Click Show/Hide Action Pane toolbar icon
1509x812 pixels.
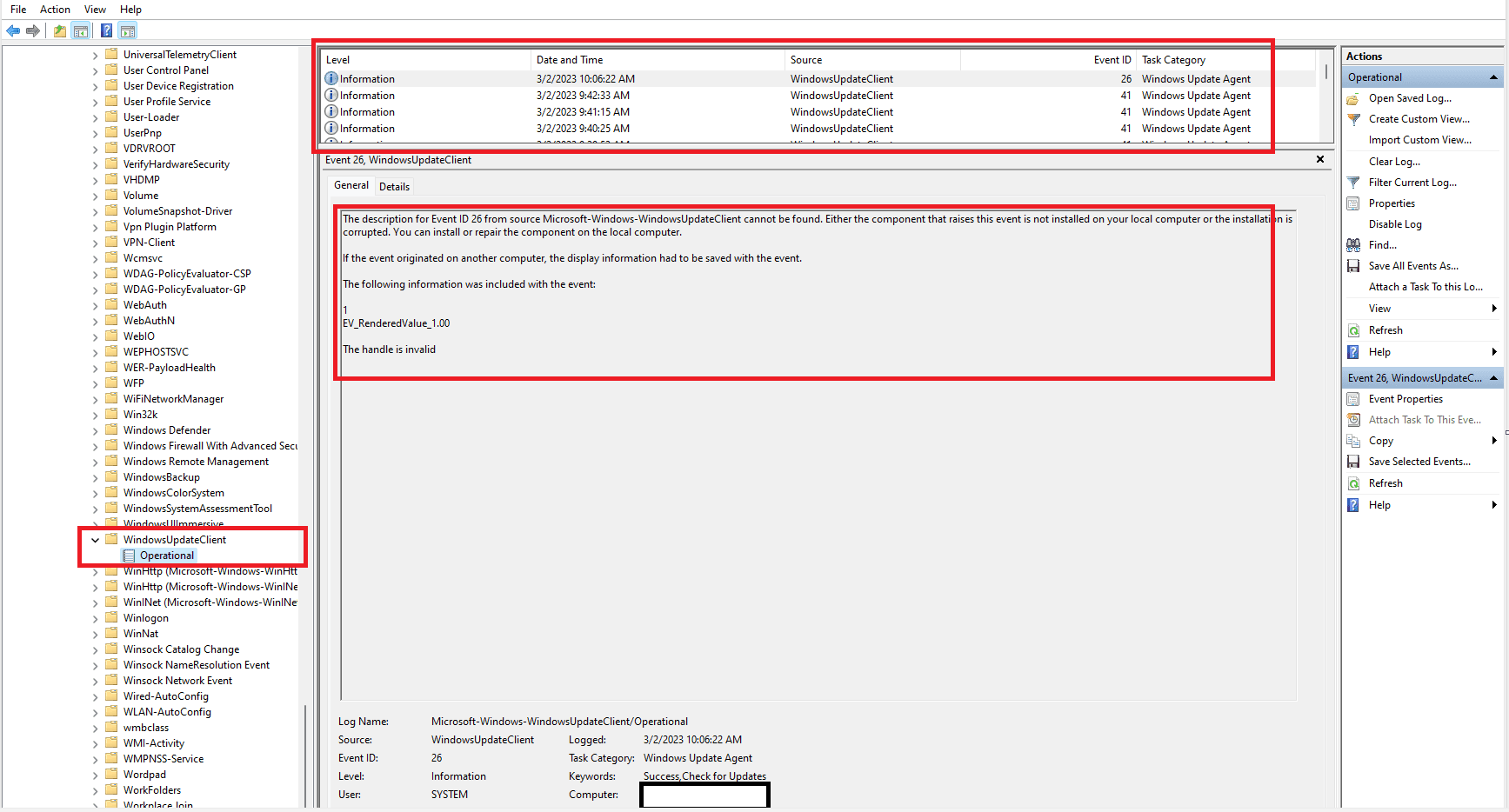coord(128,31)
